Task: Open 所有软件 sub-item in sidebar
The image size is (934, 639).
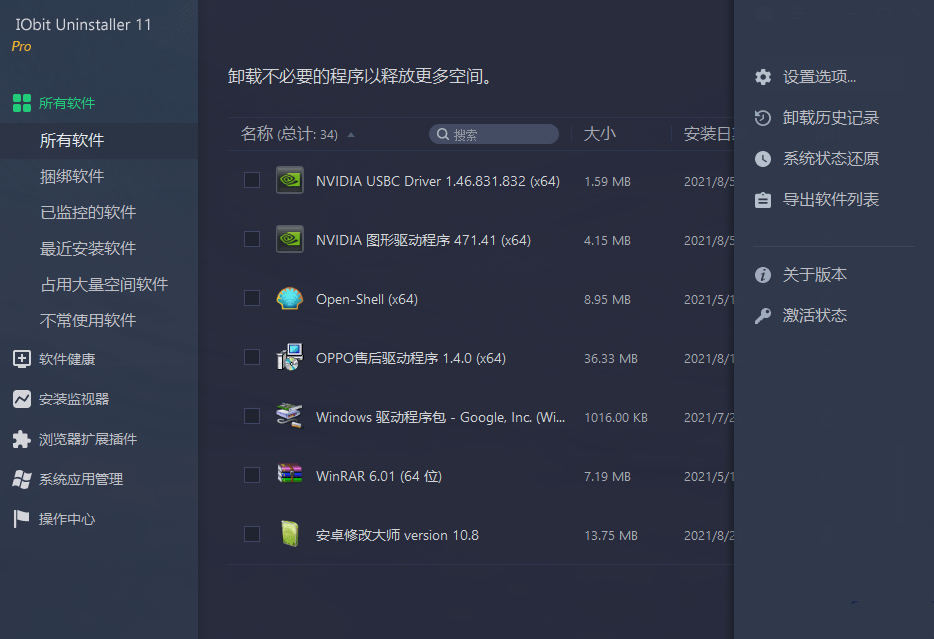Action: (99, 141)
